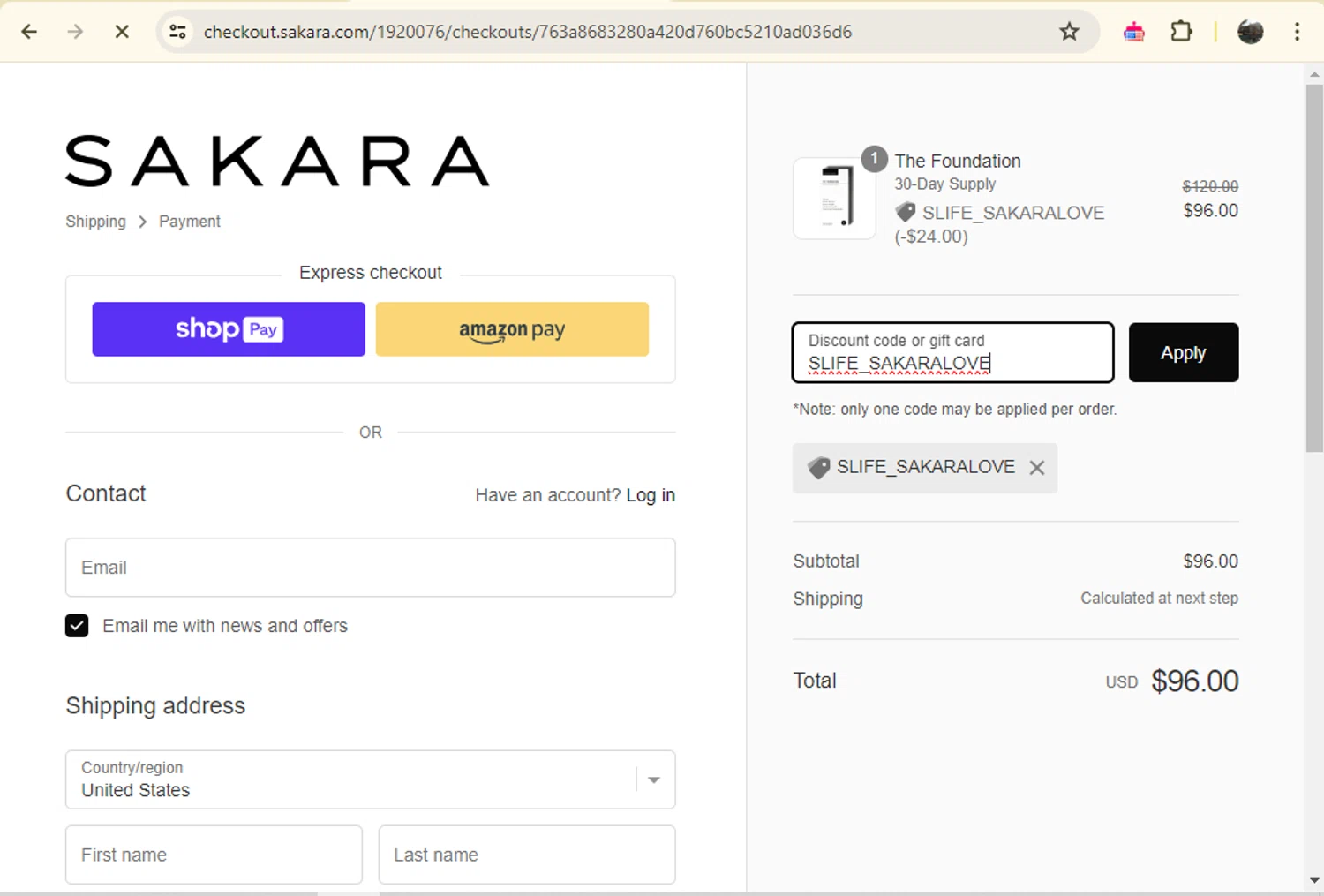Click the address bar URL
The image size is (1324, 896).
(527, 32)
